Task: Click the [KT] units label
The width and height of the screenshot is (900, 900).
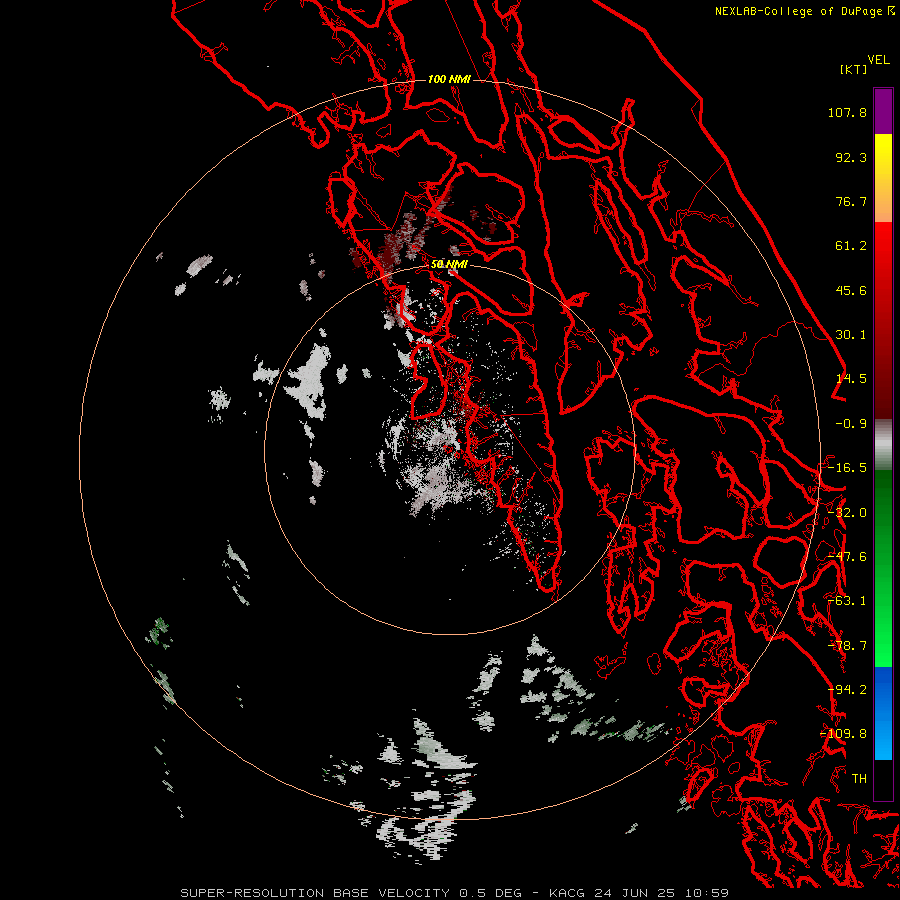Action: 853,69
